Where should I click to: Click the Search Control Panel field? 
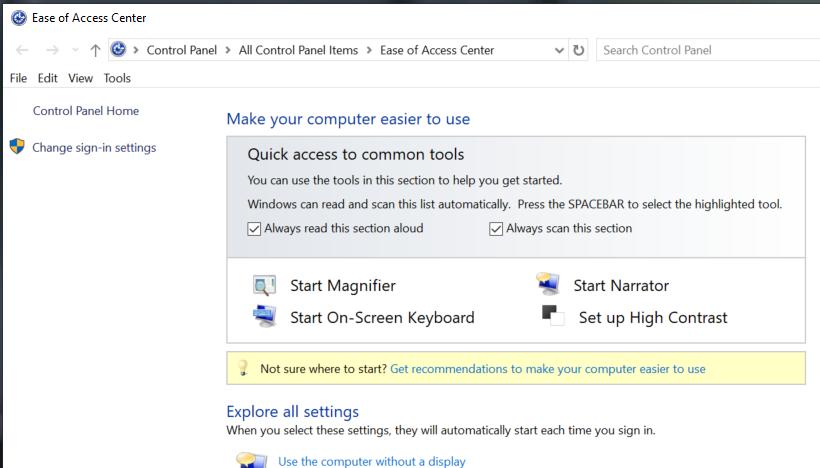tap(708, 50)
